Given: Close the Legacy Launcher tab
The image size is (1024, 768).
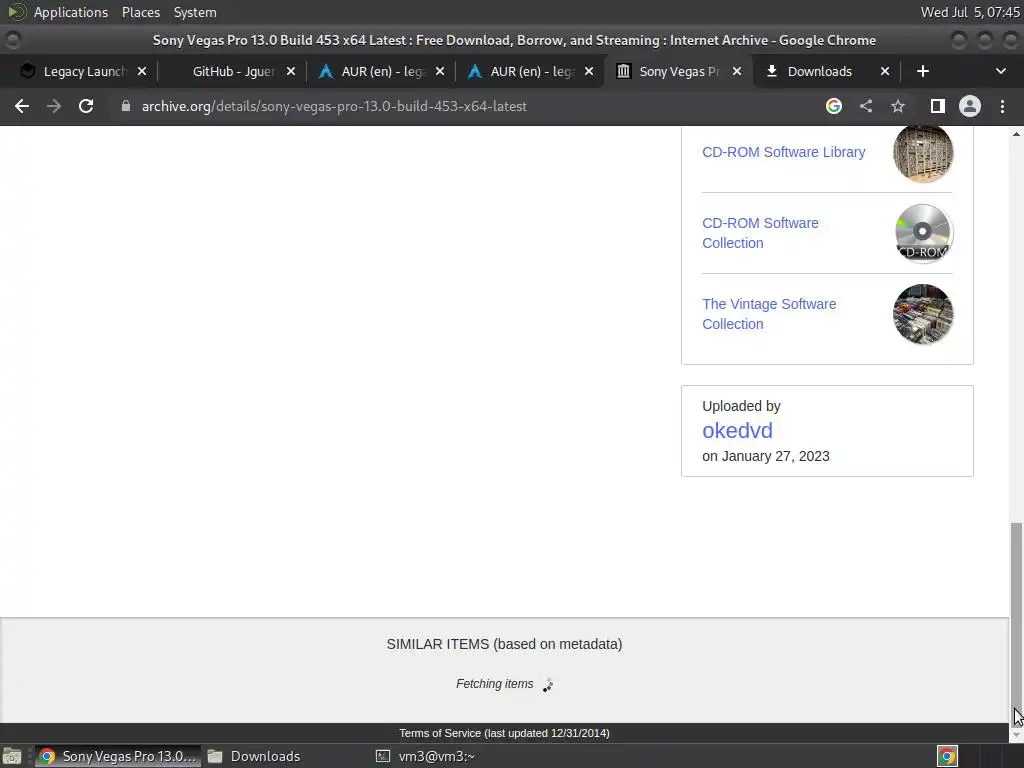Looking at the screenshot, I should pos(142,71).
